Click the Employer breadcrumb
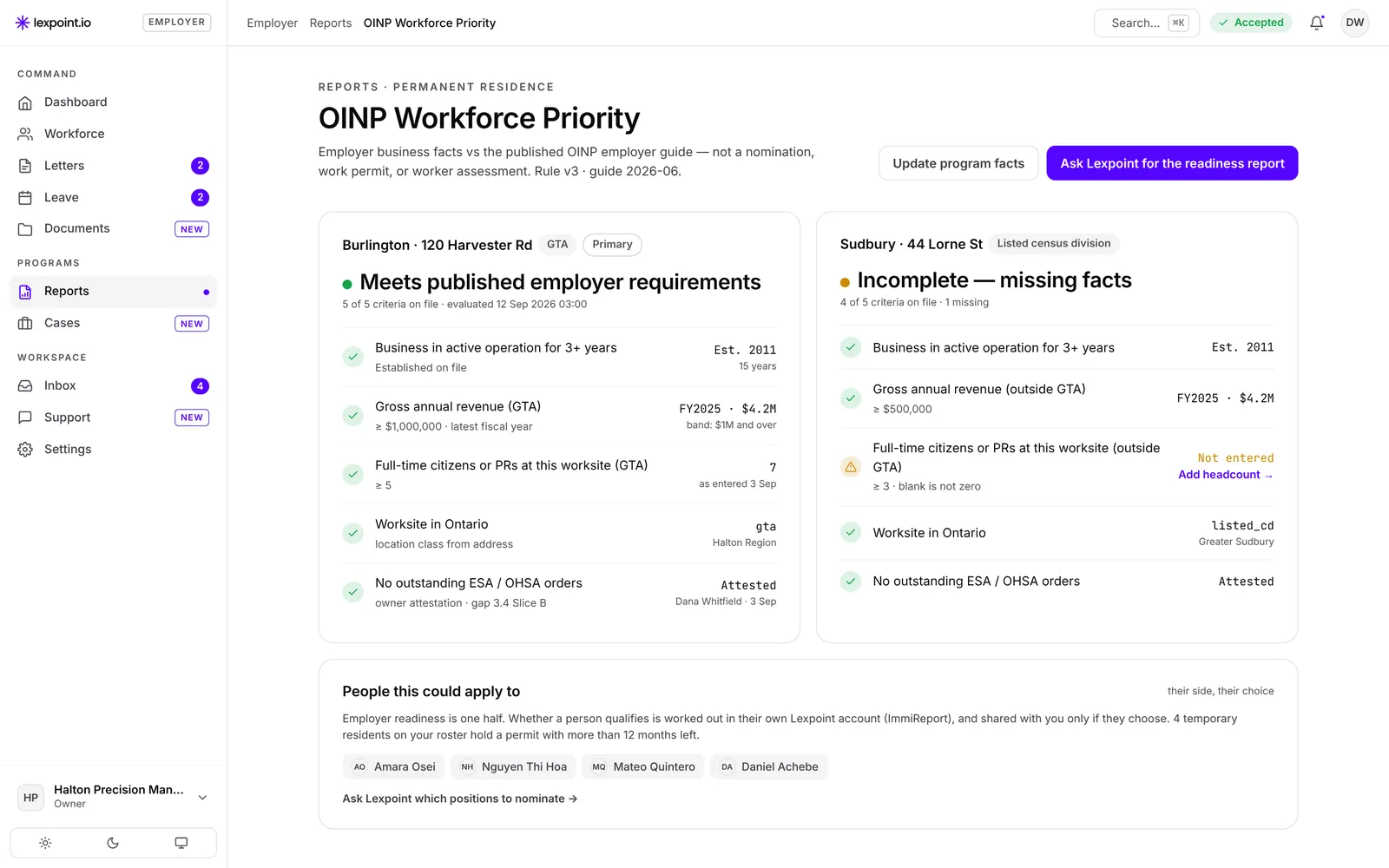Screen dimensions: 1389x868 272,23
